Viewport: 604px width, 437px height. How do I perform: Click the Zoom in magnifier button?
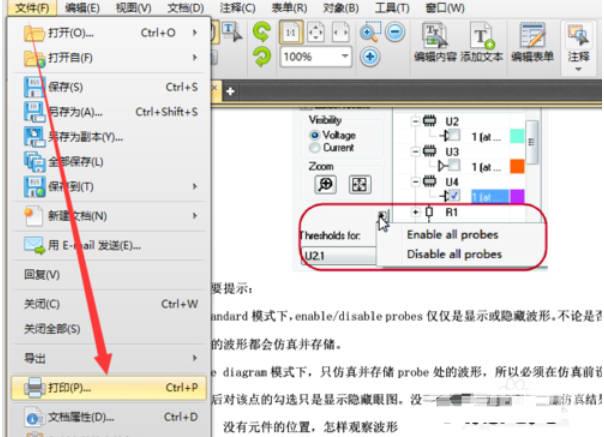coord(325,184)
